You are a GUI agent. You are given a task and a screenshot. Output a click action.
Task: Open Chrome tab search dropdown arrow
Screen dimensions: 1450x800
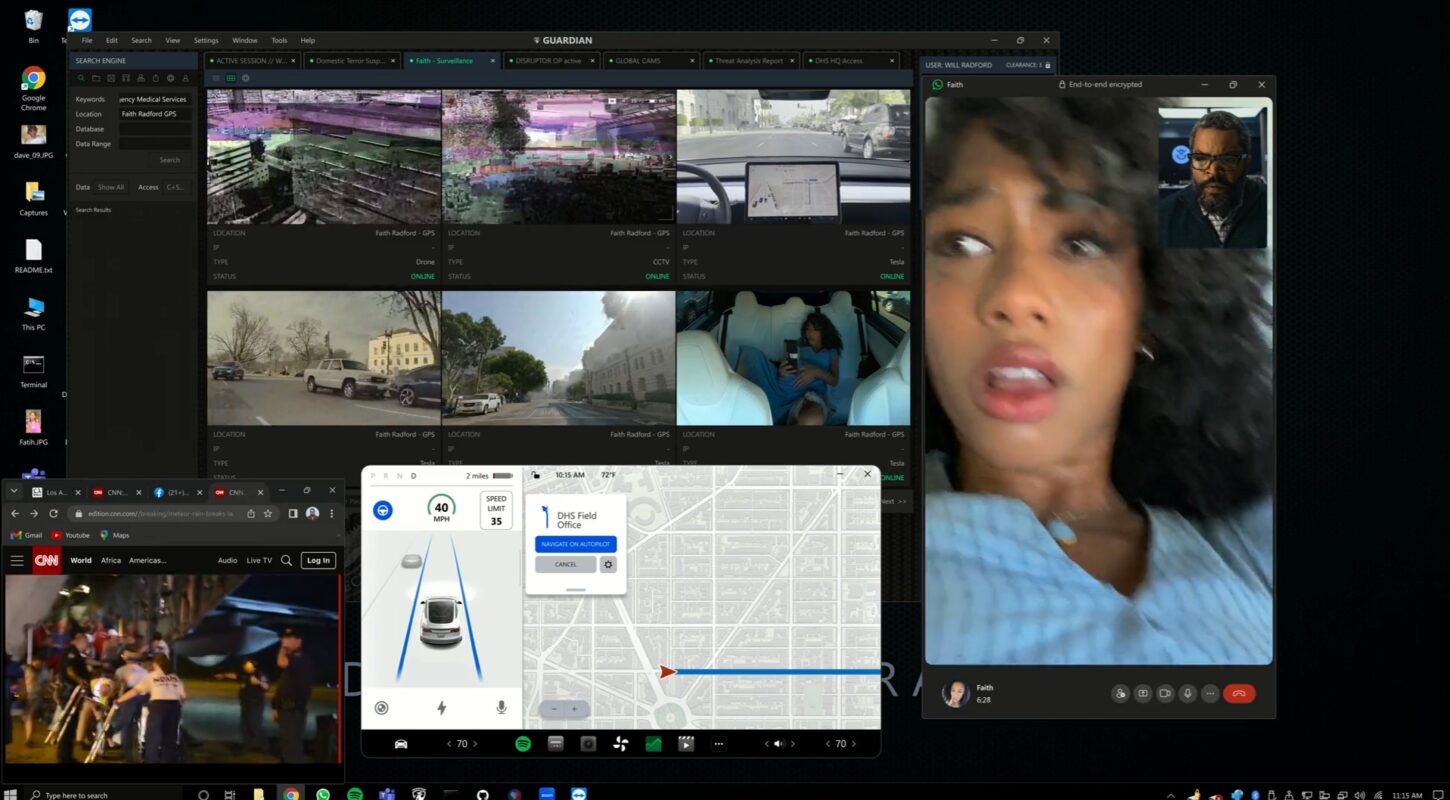coord(14,491)
